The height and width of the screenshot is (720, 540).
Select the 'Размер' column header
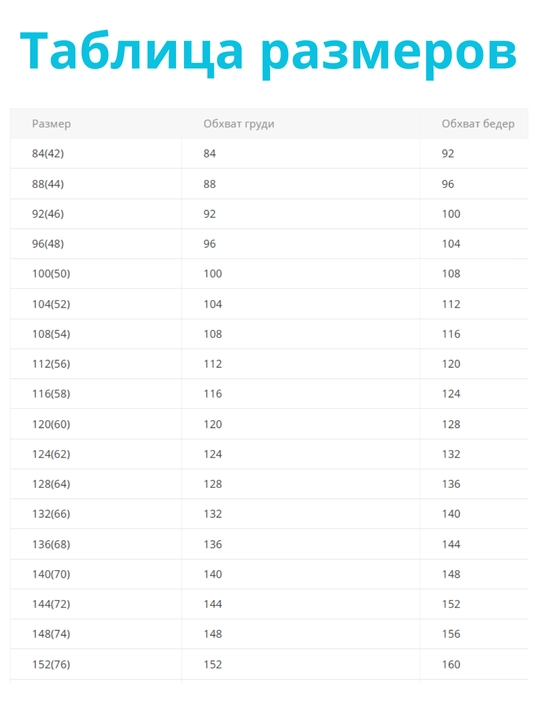(51, 124)
